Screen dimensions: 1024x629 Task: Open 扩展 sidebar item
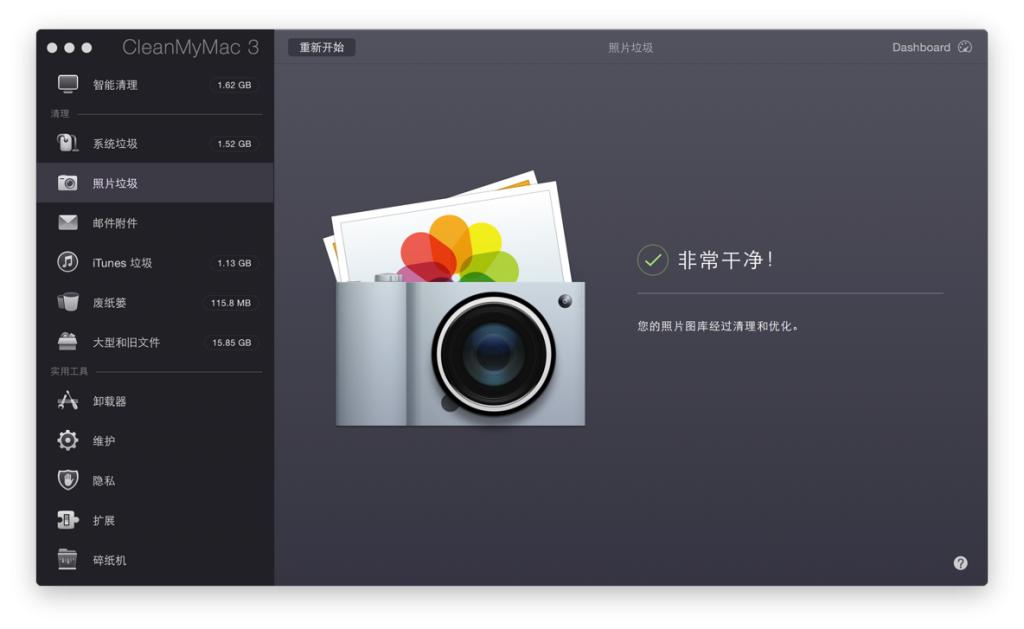(155, 521)
